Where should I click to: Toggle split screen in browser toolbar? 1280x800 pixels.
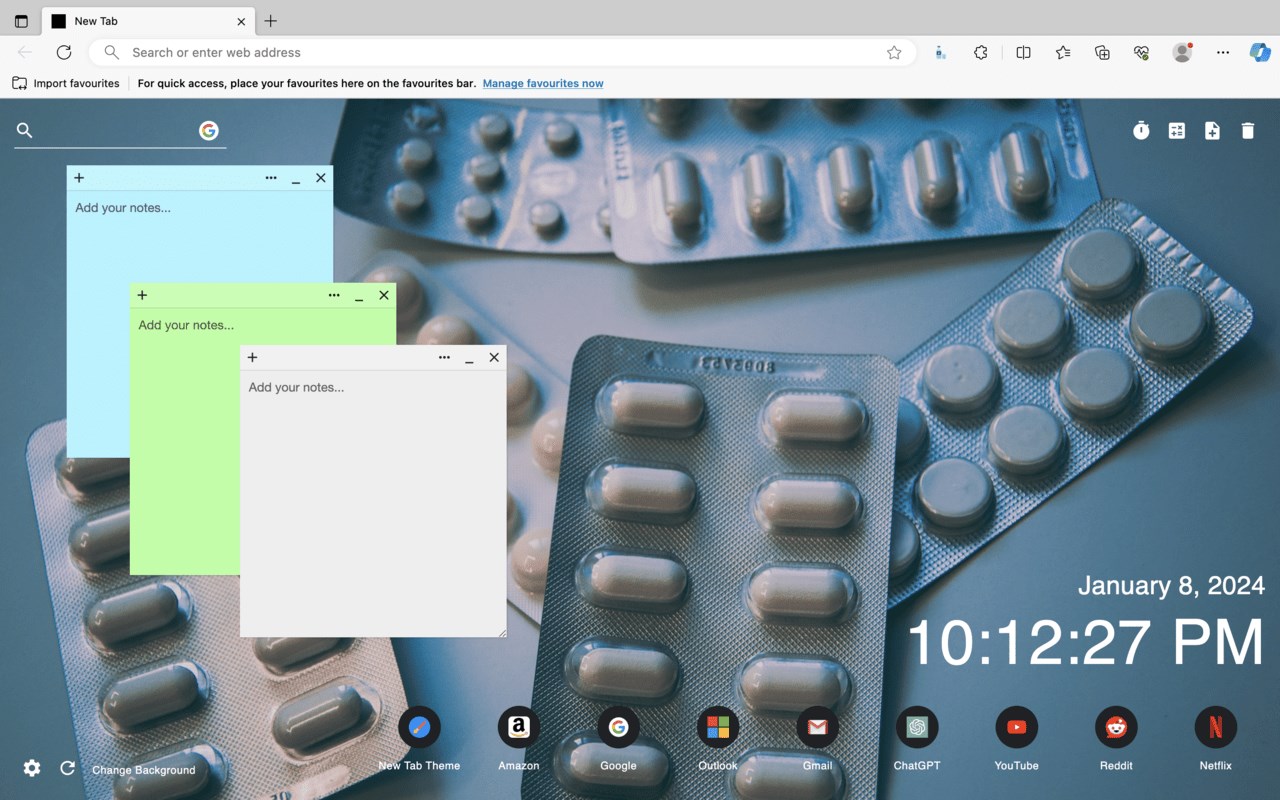tap(1023, 53)
